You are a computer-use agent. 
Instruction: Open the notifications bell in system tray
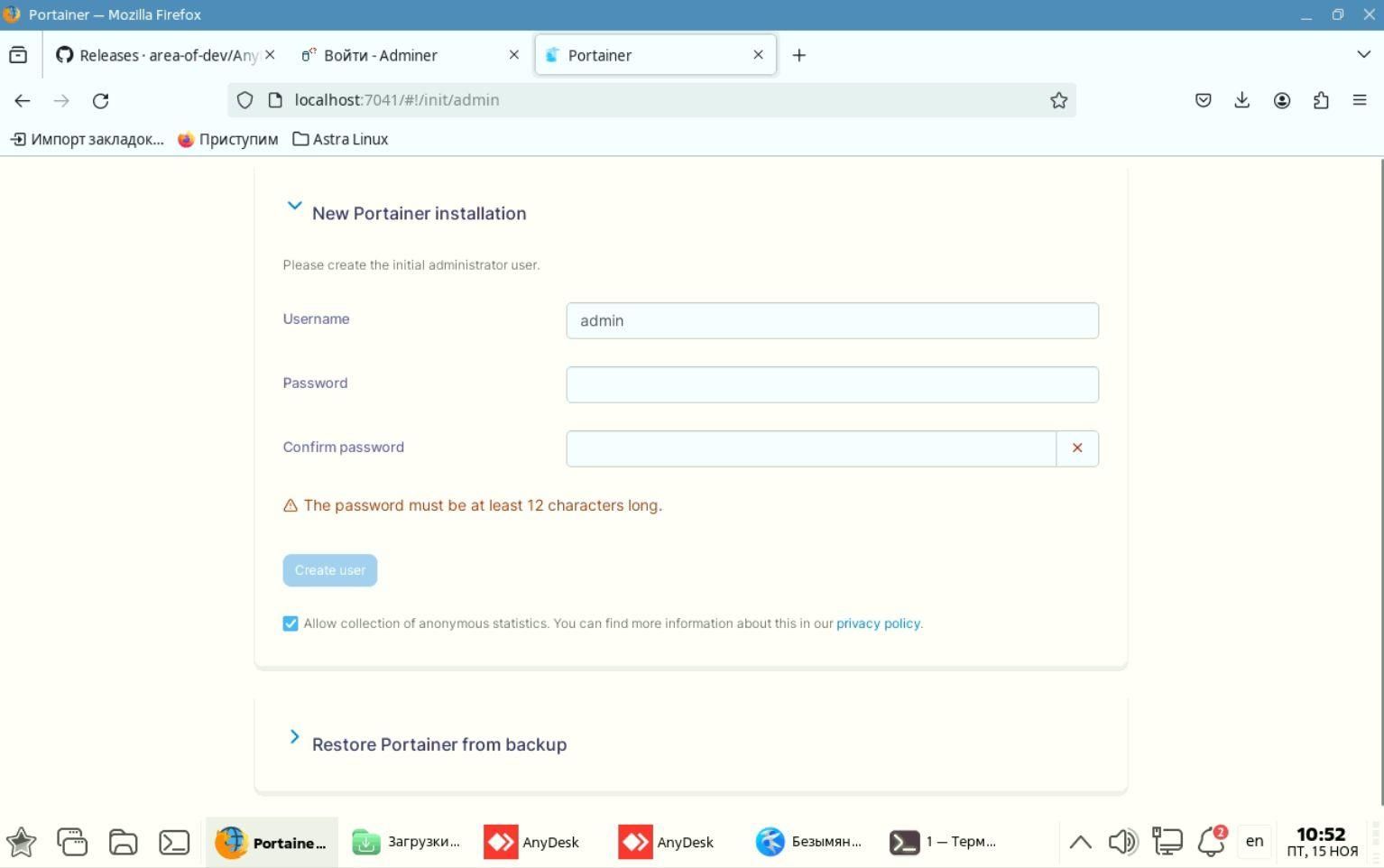pyautogui.click(x=1210, y=842)
